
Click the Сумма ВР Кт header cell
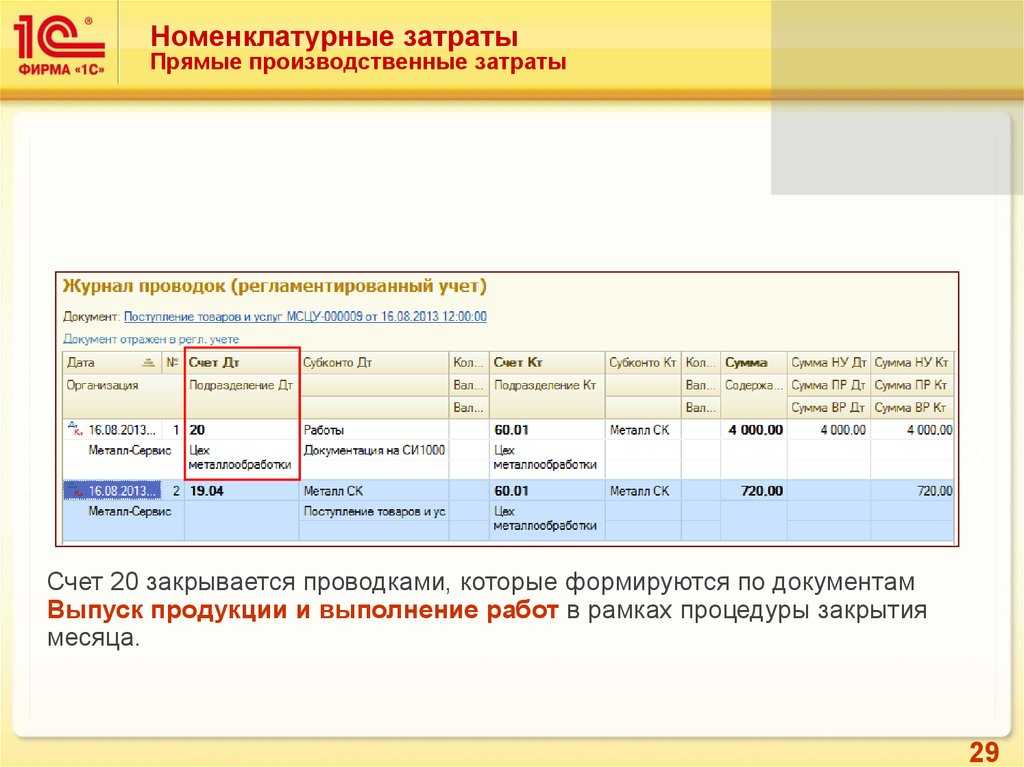click(912, 408)
